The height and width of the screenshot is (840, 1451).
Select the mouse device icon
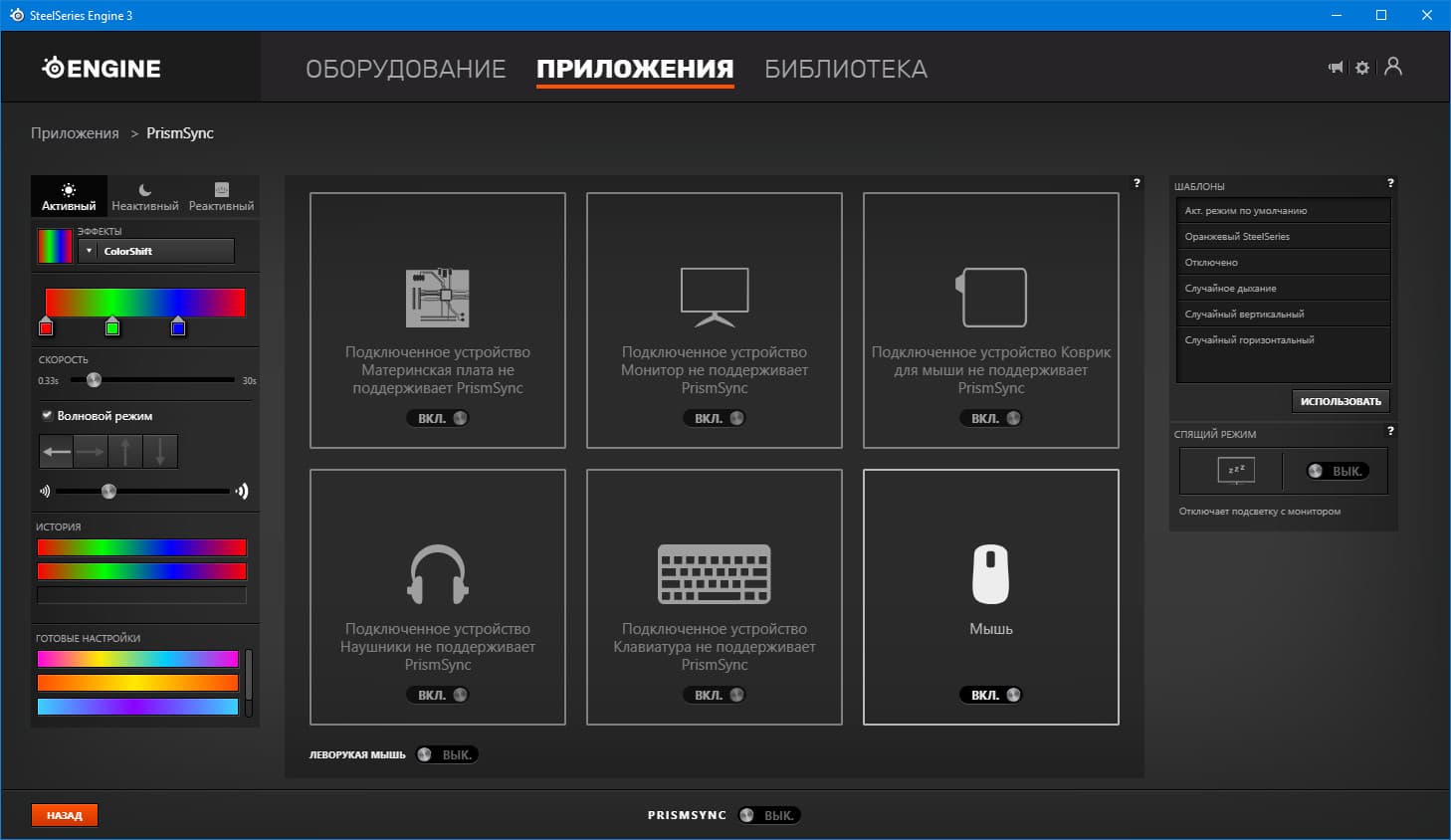pyautogui.click(x=991, y=574)
